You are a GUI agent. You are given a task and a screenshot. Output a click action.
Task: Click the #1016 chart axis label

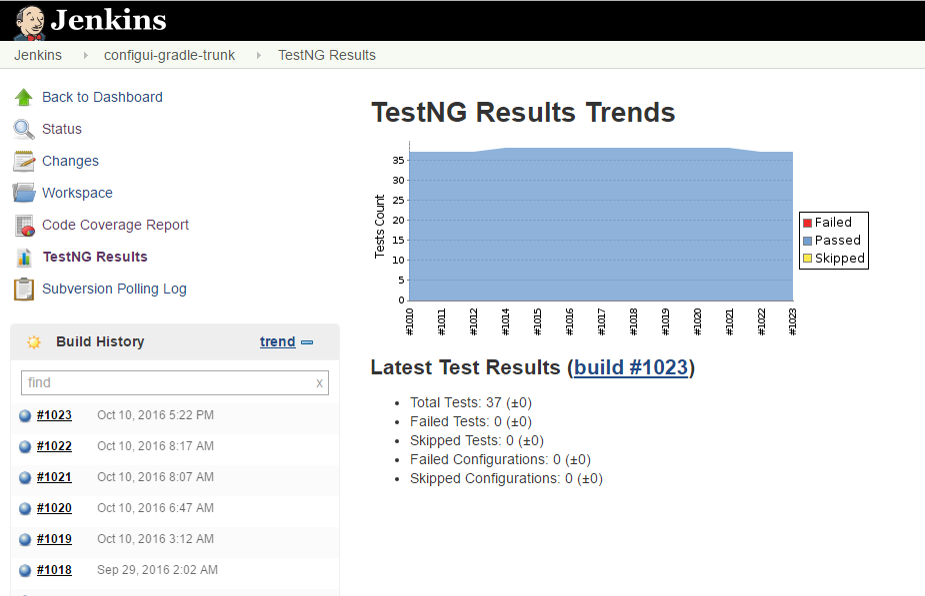click(x=569, y=322)
